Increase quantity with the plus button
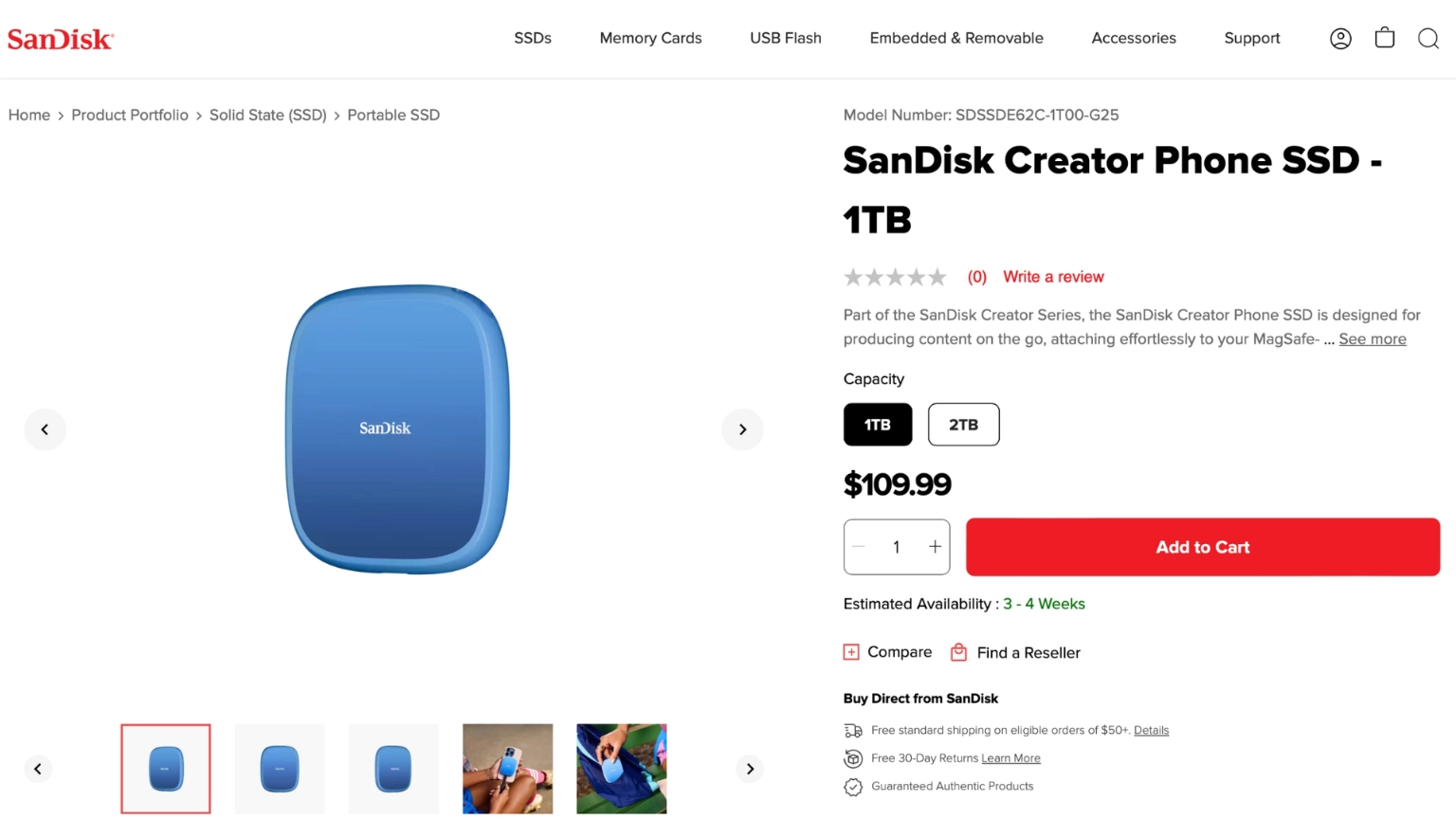This screenshot has width=1456, height=819. pos(935,547)
